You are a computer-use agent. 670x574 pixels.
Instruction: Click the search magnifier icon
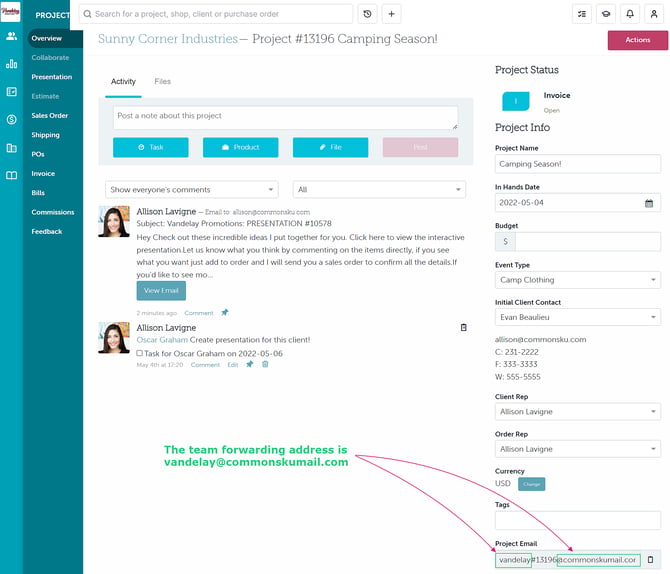tap(87, 14)
